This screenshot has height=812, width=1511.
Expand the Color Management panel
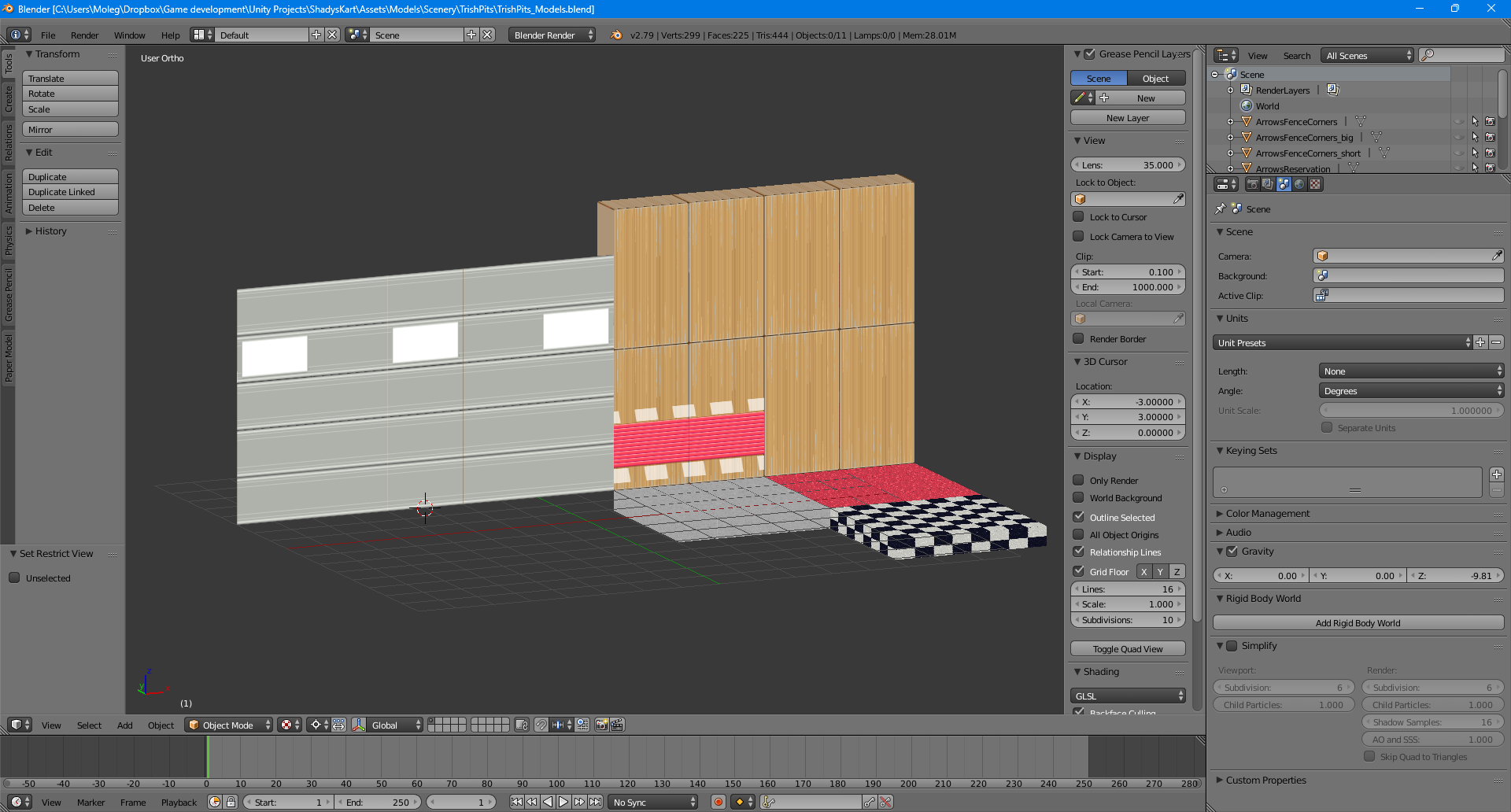[1267, 514]
